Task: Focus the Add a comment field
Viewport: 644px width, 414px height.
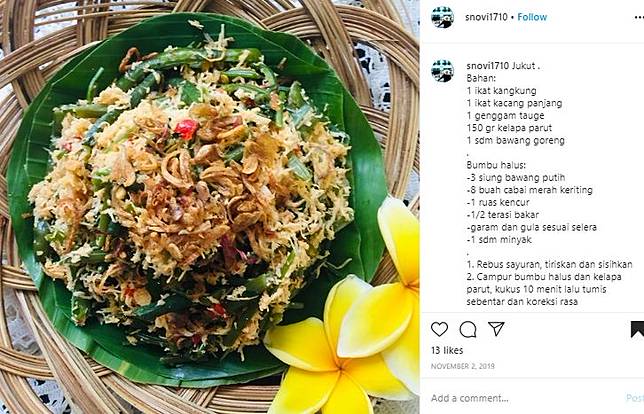Action: (526, 398)
